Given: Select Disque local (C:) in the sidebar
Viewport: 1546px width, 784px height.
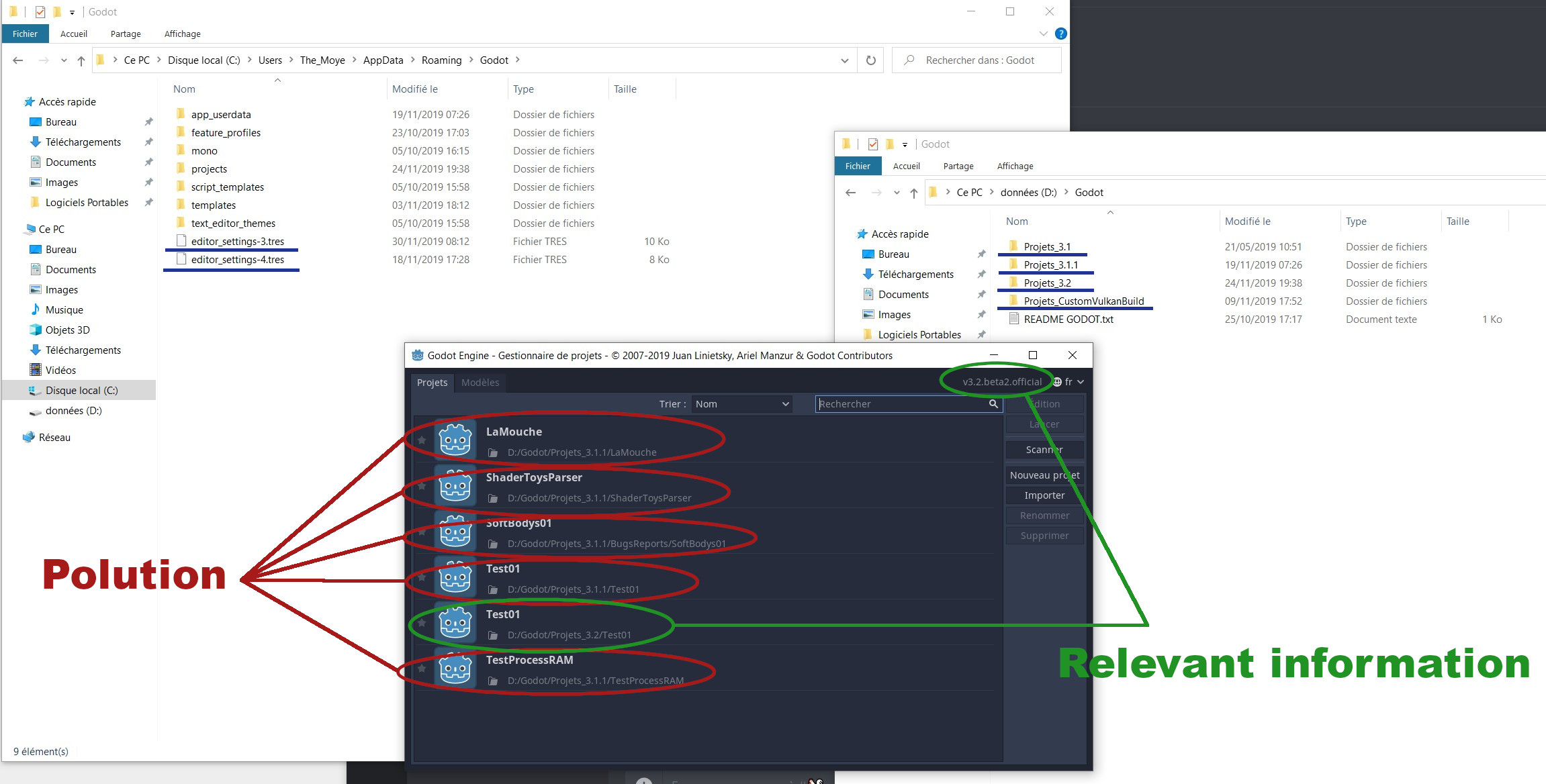Looking at the screenshot, I should pyautogui.click(x=81, y=389).
